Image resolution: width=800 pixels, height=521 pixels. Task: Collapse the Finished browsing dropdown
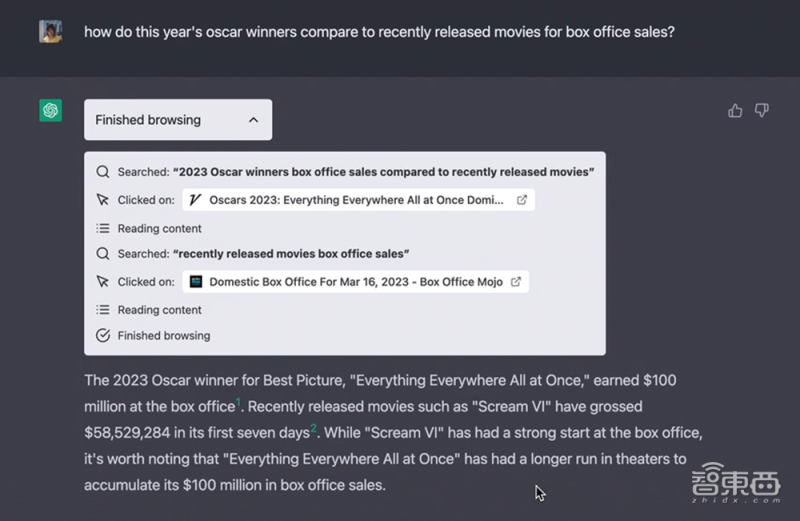177,120
